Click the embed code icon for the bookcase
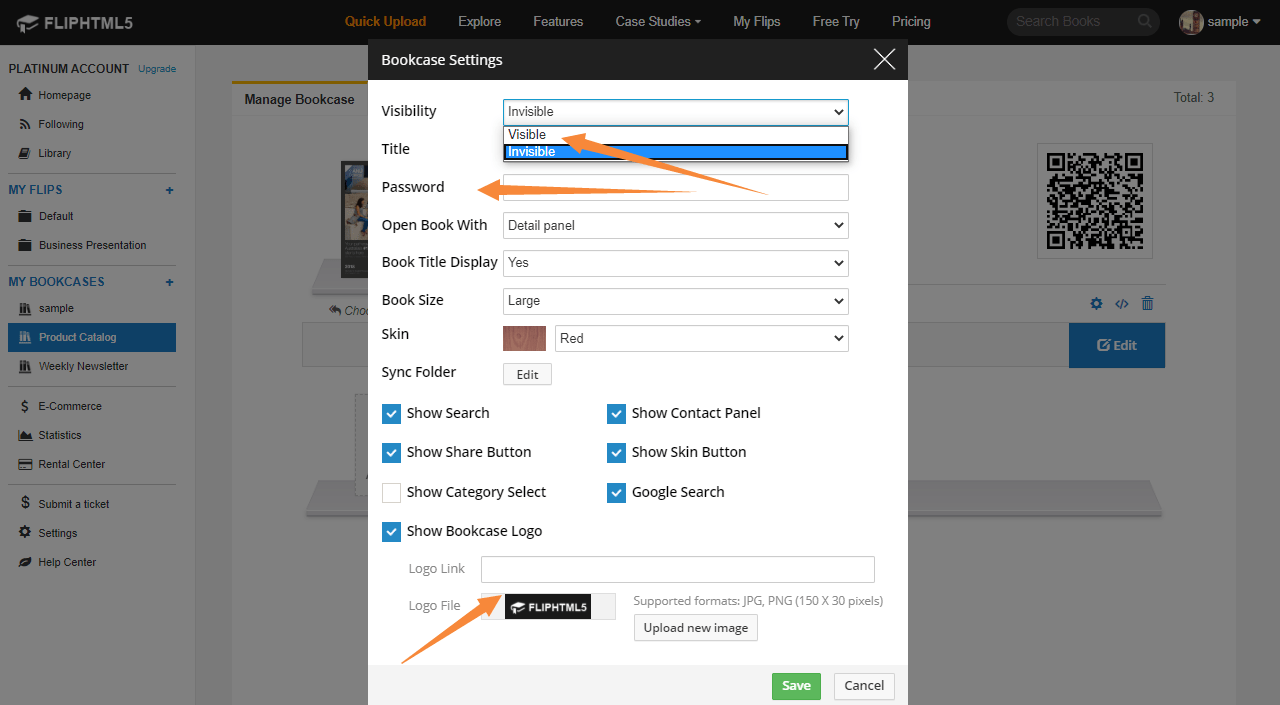The image size is (1280, 705). pyautogui.click(x=1121, y=303)
